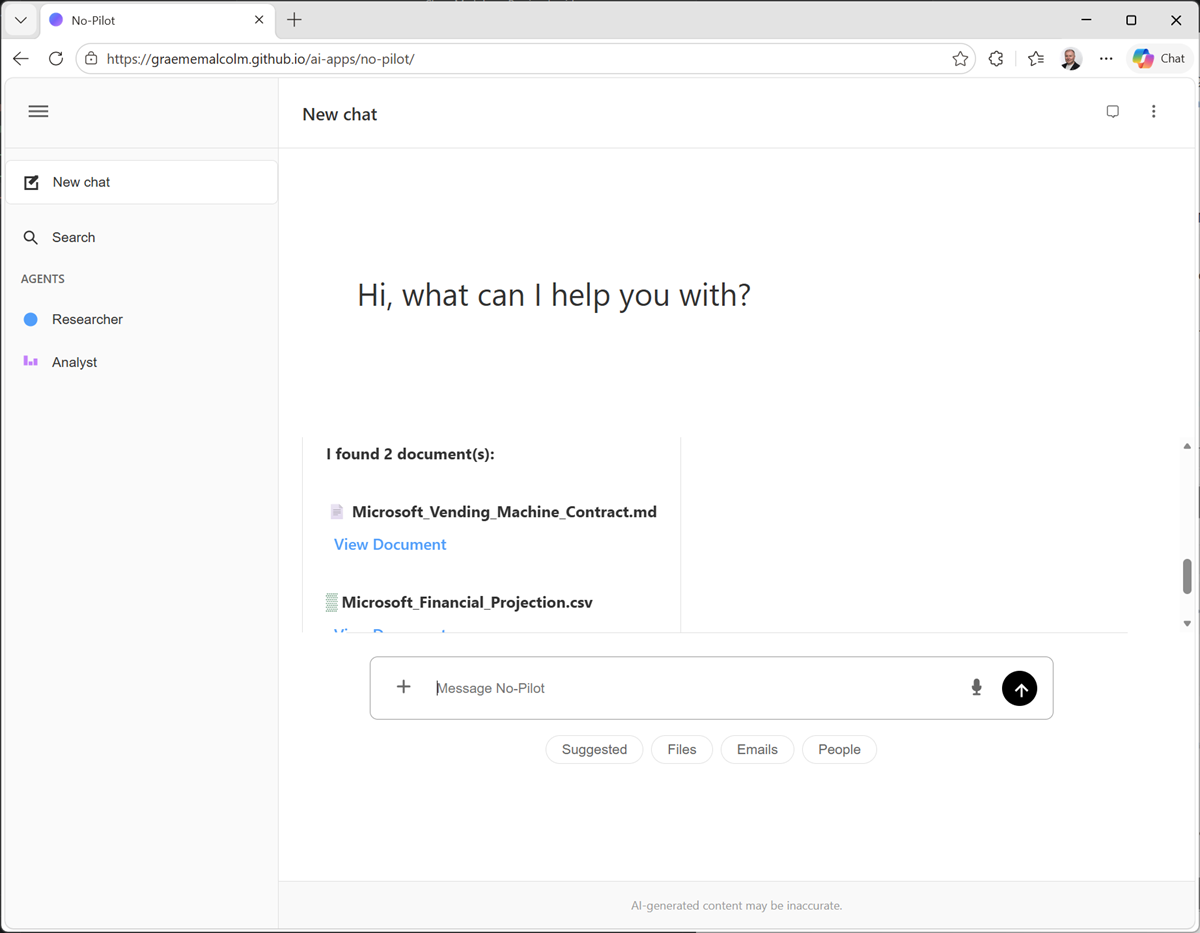
Task: Click Microsoft_Vending_Machine_Contract.md filename
Action: pos(504,512)
